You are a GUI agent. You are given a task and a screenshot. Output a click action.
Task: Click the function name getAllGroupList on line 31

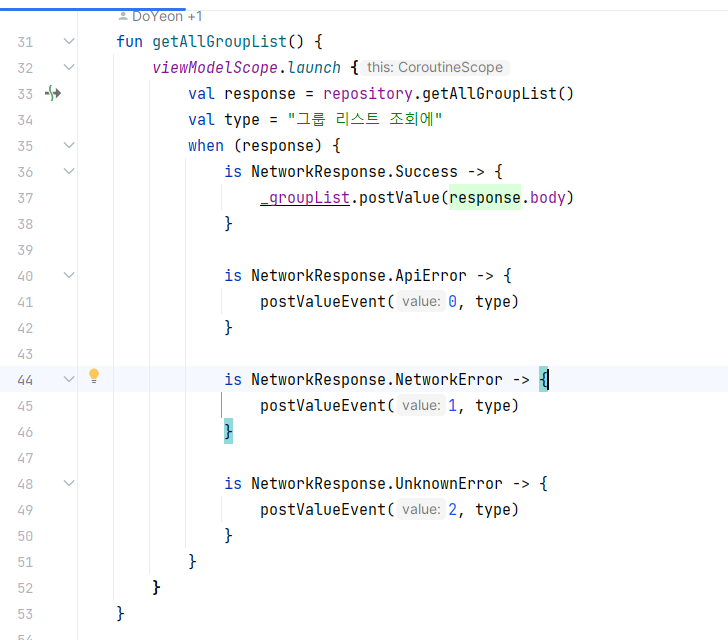pos(220,42)
